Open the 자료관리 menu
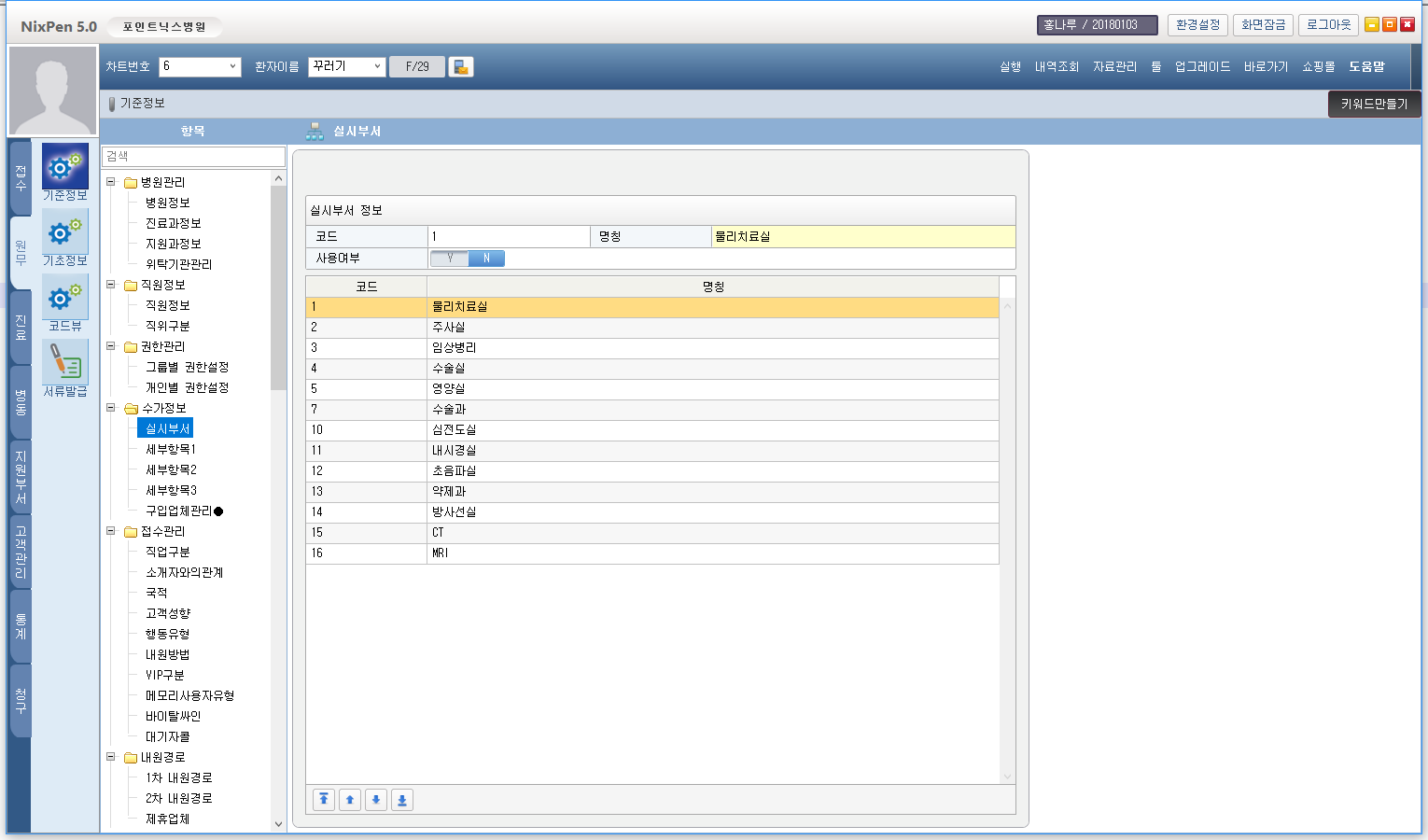This screenshot has height=840, width=1428. click(1114, 67)
